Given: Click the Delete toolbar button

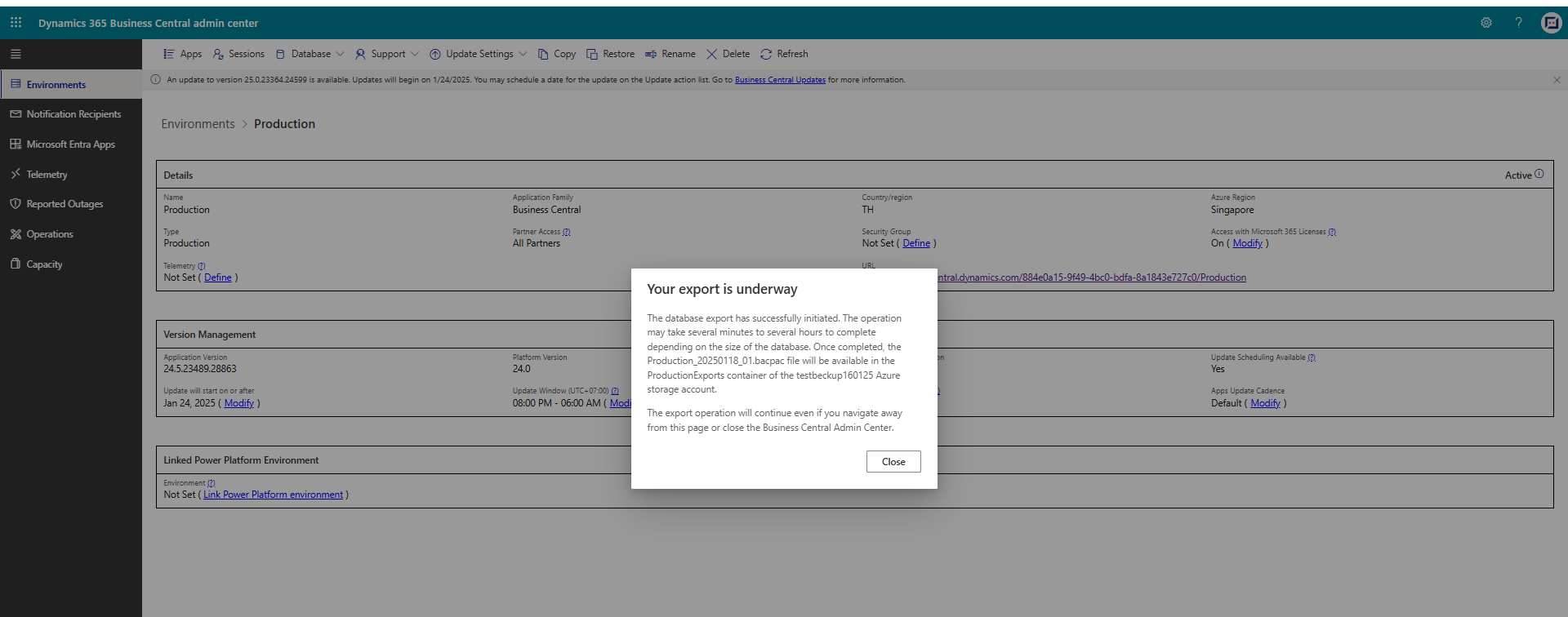Looking at the screenshot, I should [x=728, y=54].
